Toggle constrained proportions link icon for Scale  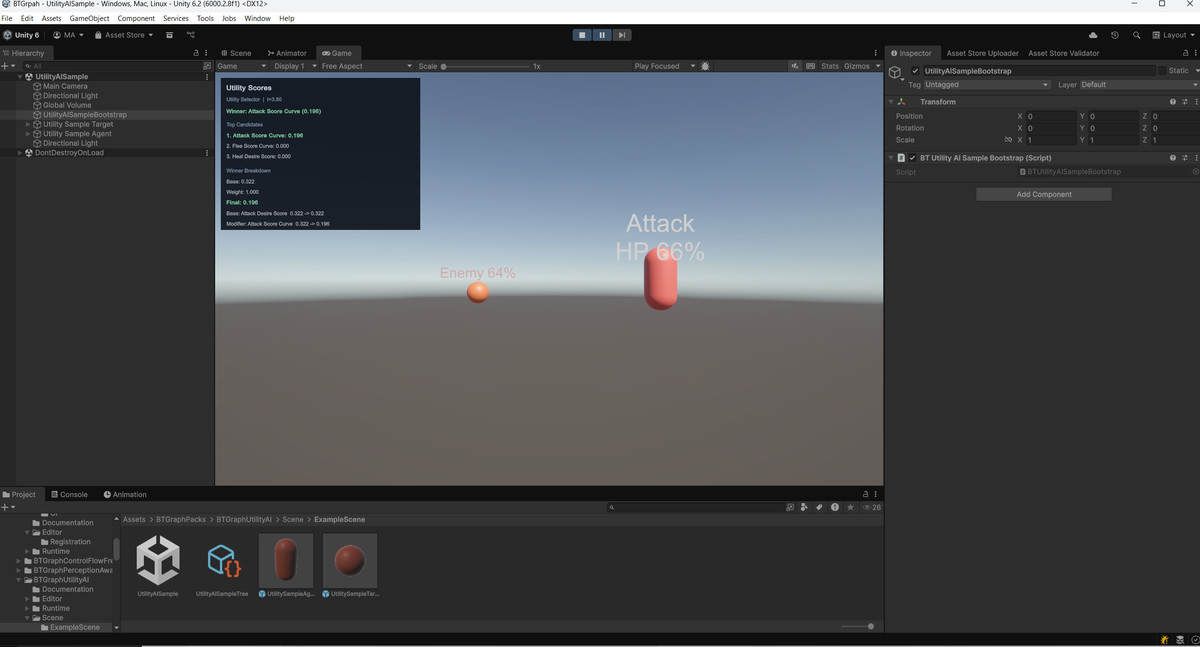point(1008,140)
